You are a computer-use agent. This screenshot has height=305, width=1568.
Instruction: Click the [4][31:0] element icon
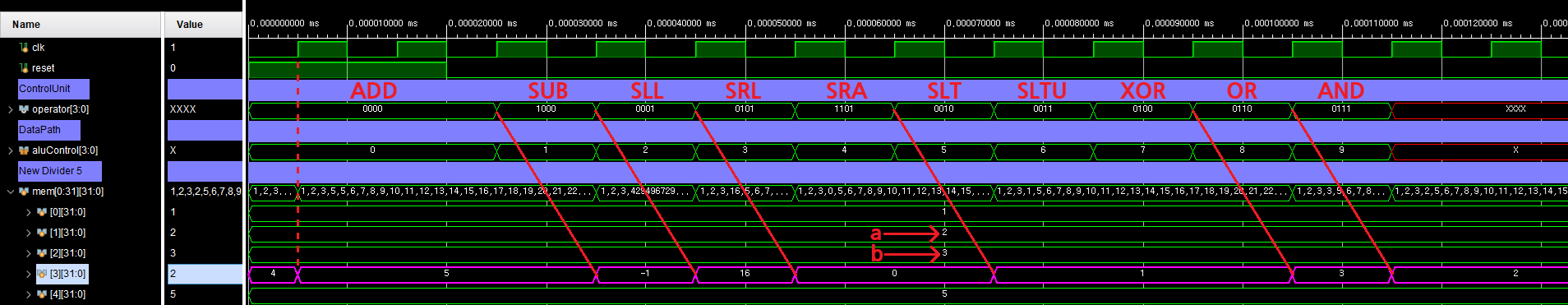(x=42, y=294)
